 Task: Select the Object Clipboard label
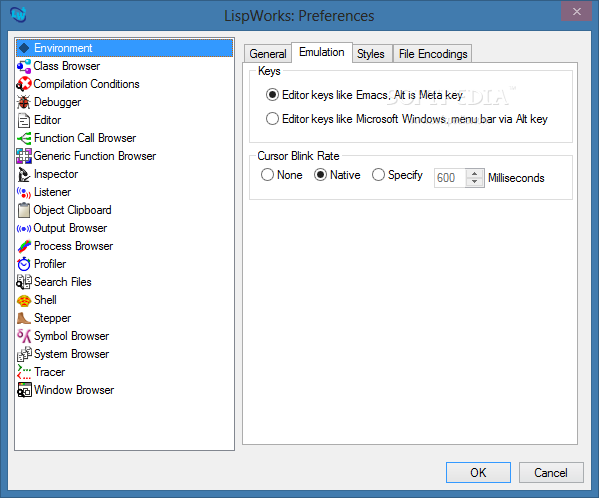coord(72,210)
